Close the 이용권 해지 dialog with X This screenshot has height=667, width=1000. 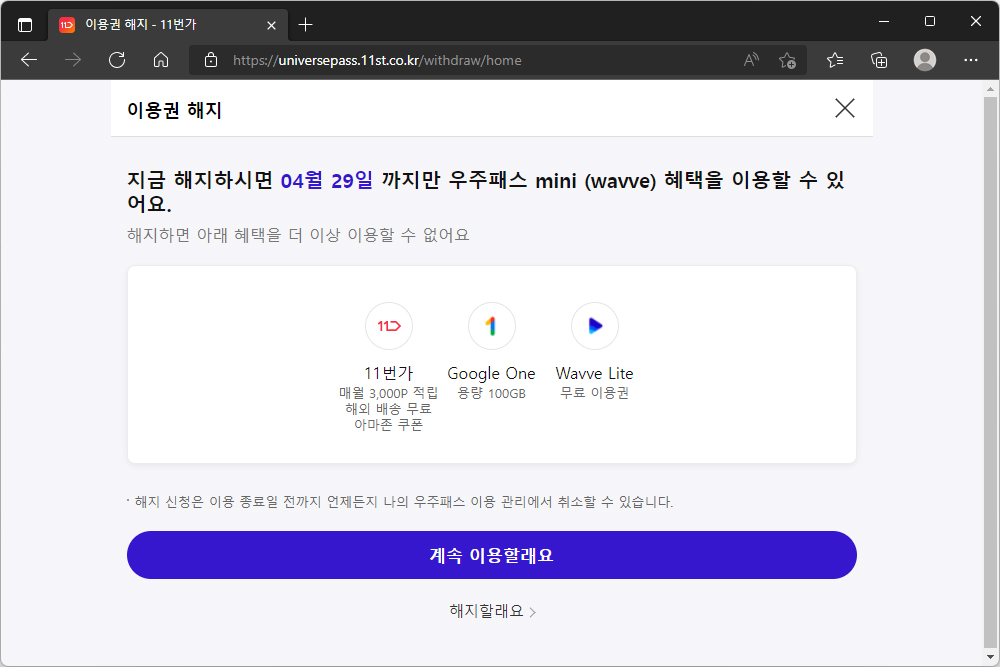coord(845,108)
